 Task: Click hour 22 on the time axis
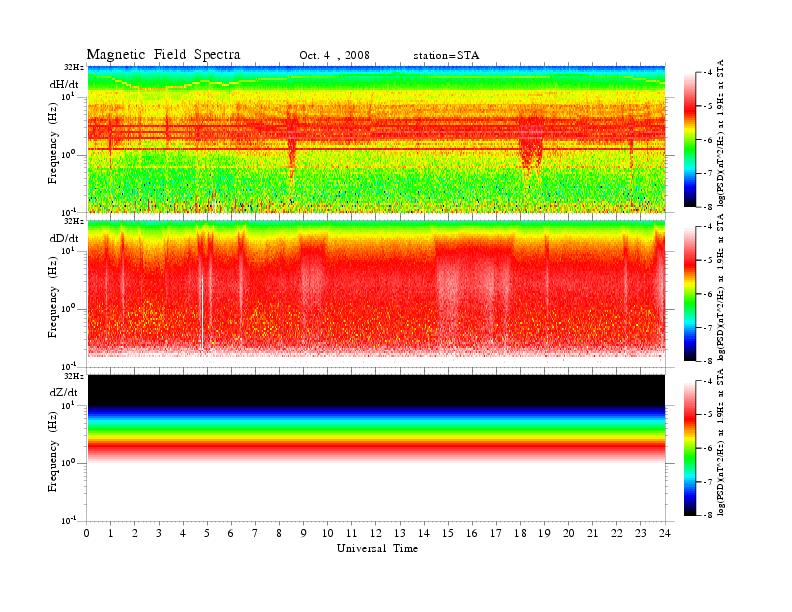coord(617,533)
